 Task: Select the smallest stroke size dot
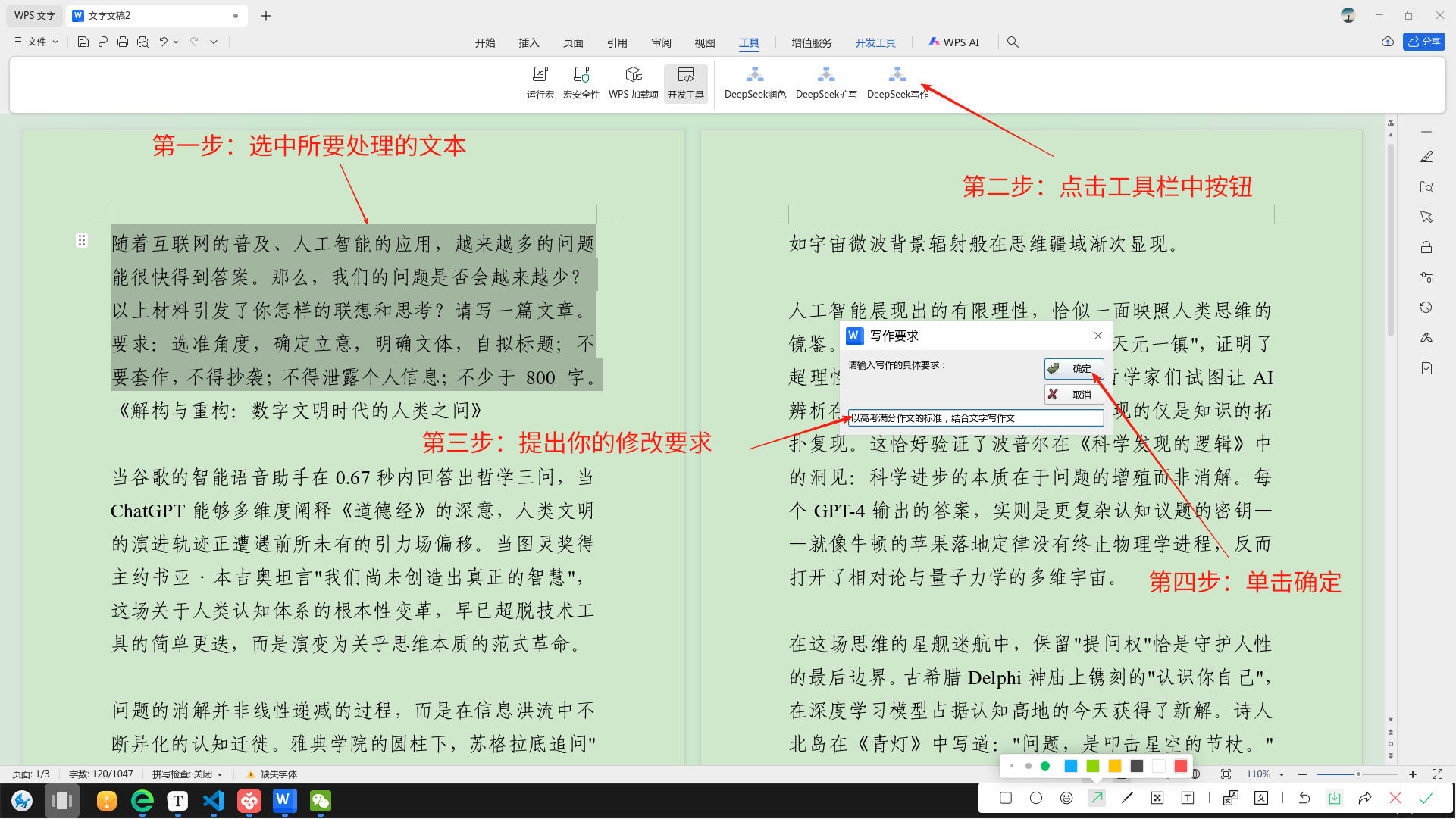click(x=1012, y=767)
